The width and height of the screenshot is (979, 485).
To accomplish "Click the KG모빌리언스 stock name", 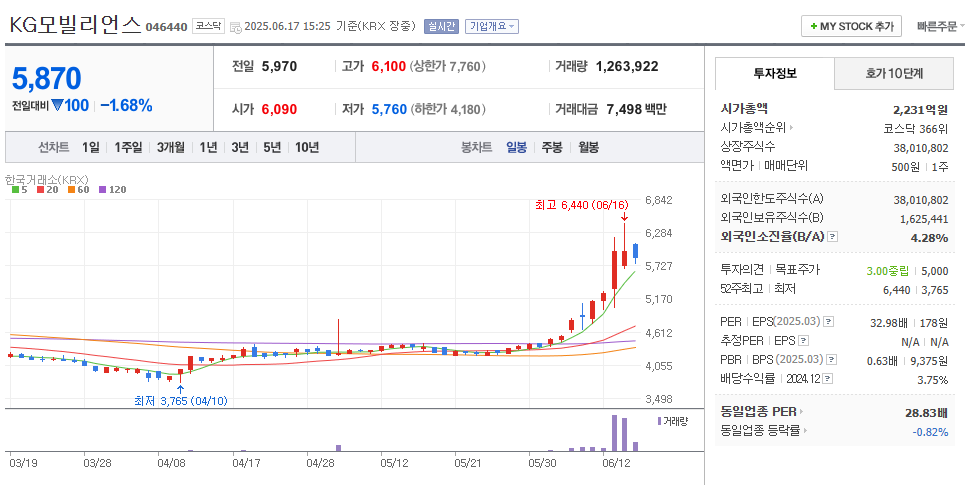I will click(x=75, y=26).
